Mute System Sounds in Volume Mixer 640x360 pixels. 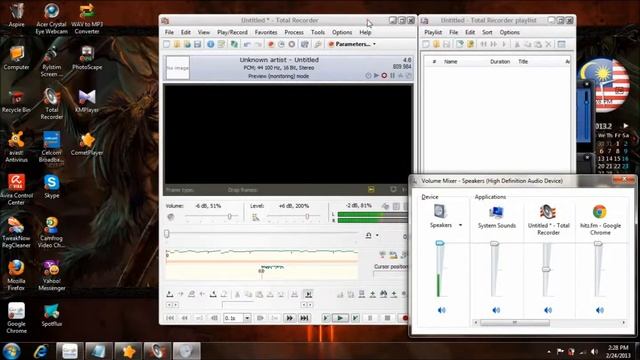coord(496,310)
